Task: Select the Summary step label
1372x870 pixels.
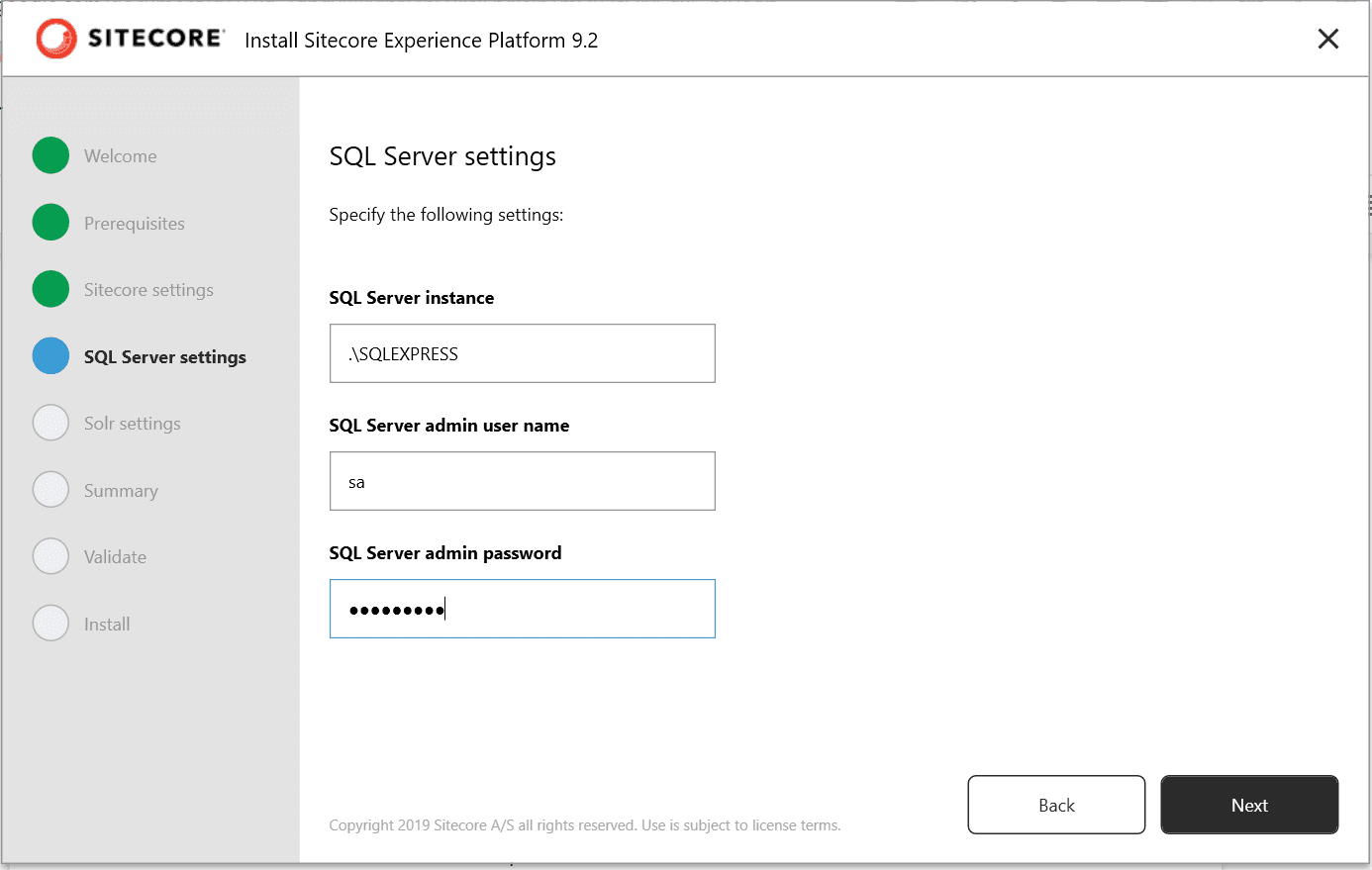Action: [x=121, y=491]
